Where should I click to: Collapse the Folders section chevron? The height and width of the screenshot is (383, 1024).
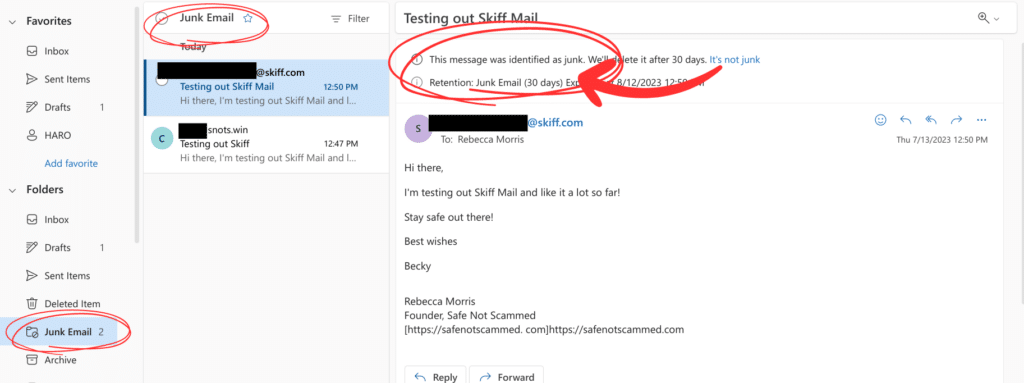tap(12, 190)
